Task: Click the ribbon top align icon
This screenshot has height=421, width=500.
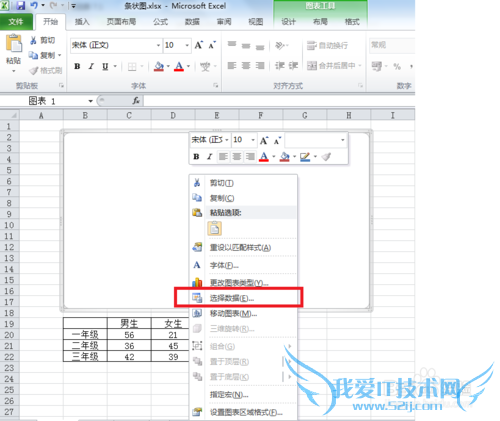Action: (x=232, y=45)
